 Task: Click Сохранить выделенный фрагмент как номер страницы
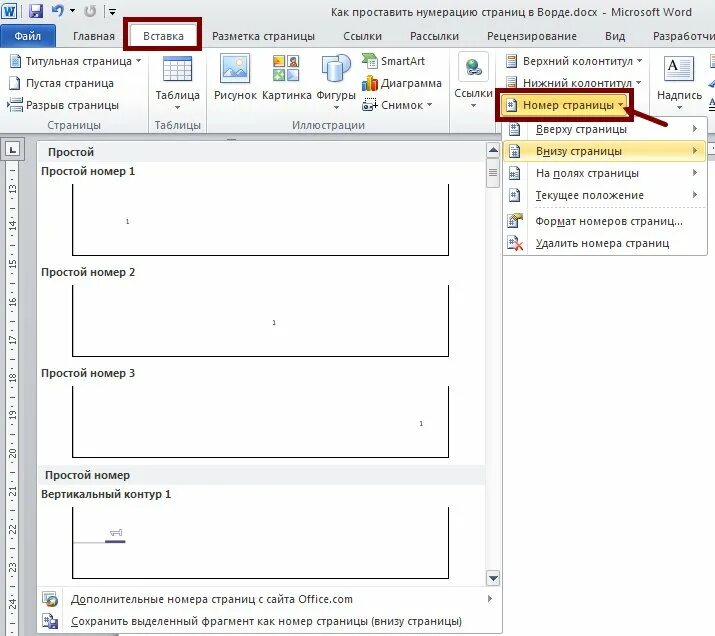pyautogui.click(x=269, y=621)
